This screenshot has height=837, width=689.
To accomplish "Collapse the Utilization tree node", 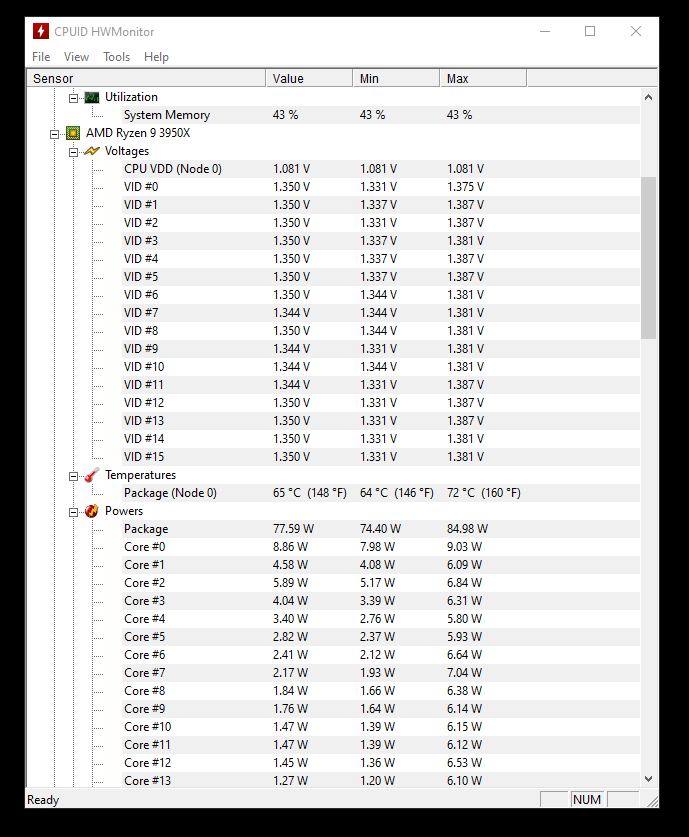I will coord(74,98).
